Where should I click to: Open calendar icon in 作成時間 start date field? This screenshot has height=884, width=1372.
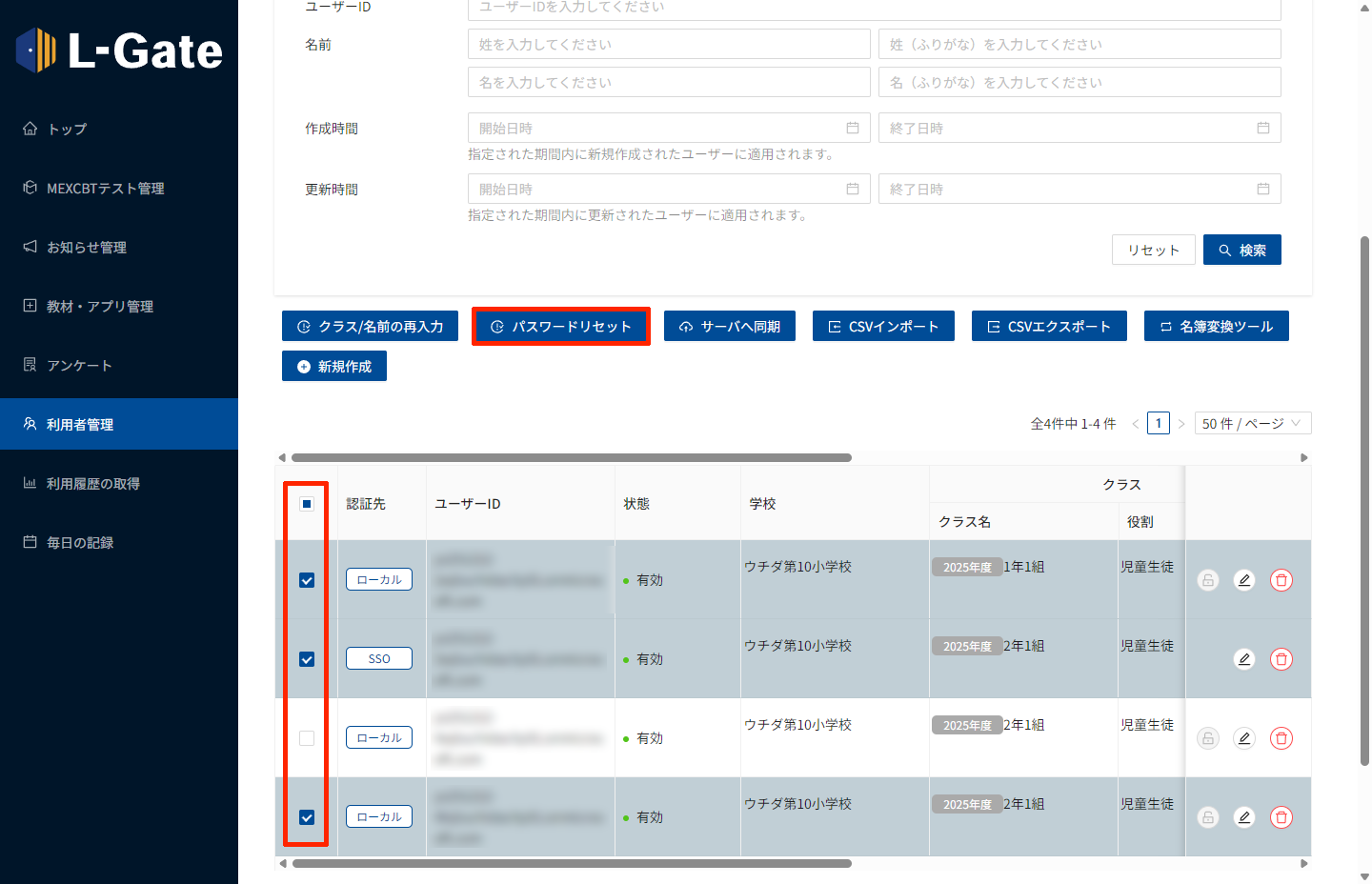coord(853,129)
